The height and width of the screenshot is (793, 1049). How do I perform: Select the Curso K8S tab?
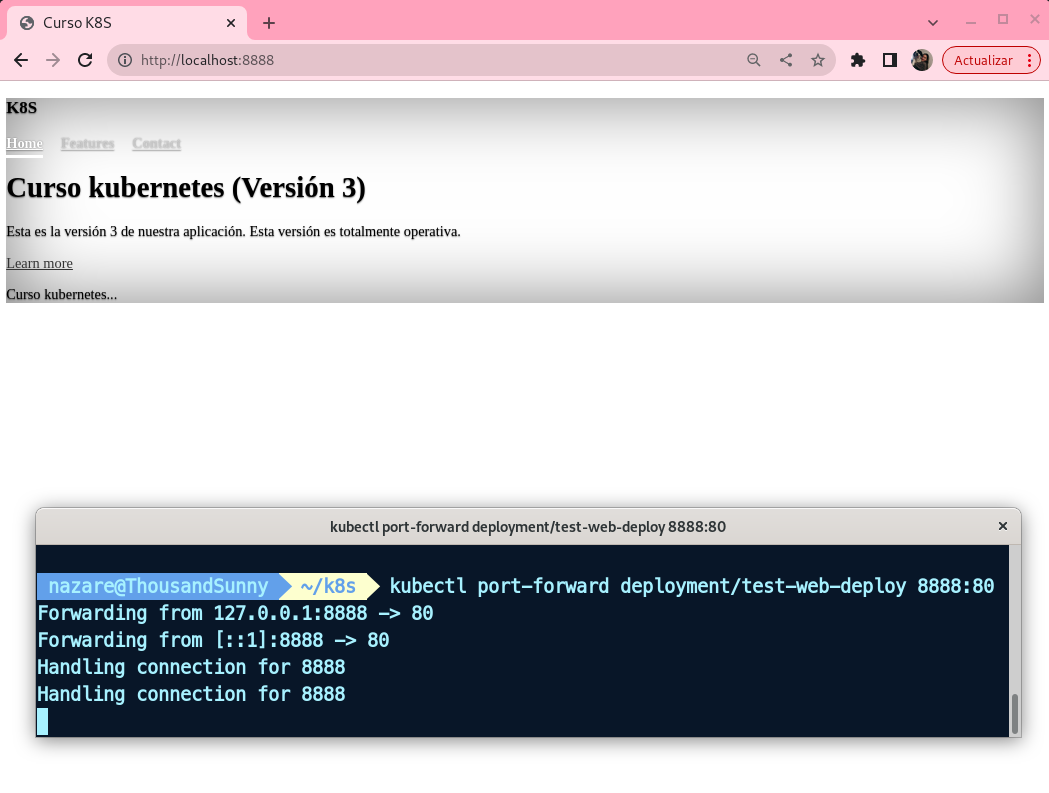[x=120, y=22]
